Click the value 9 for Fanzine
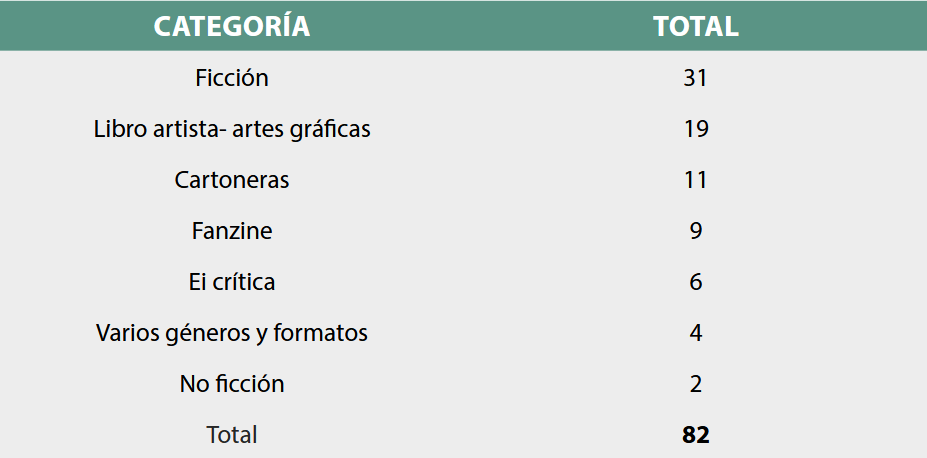 point(696,231)
